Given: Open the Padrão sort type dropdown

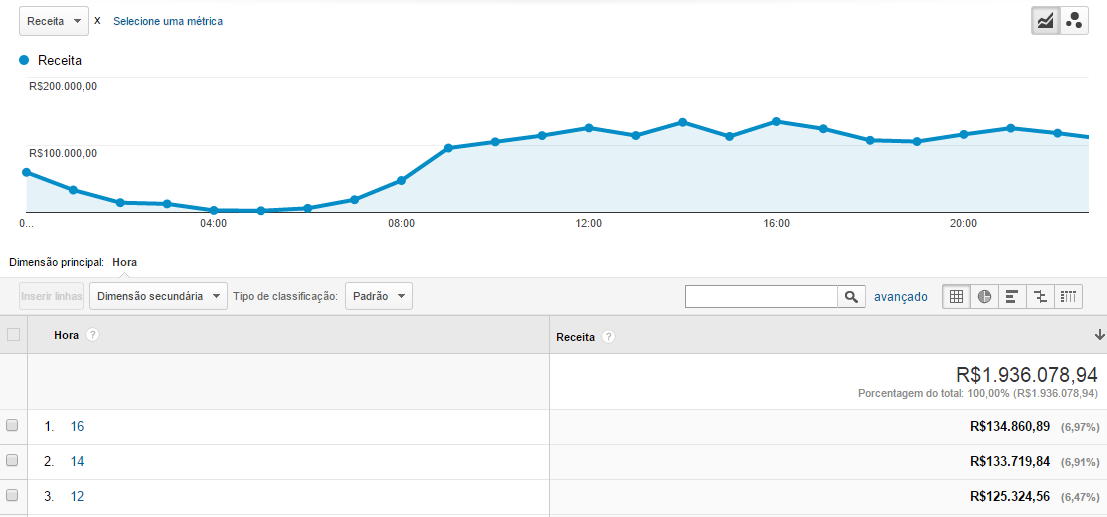Looking at the screenshot, I should [x=378, y=296].
